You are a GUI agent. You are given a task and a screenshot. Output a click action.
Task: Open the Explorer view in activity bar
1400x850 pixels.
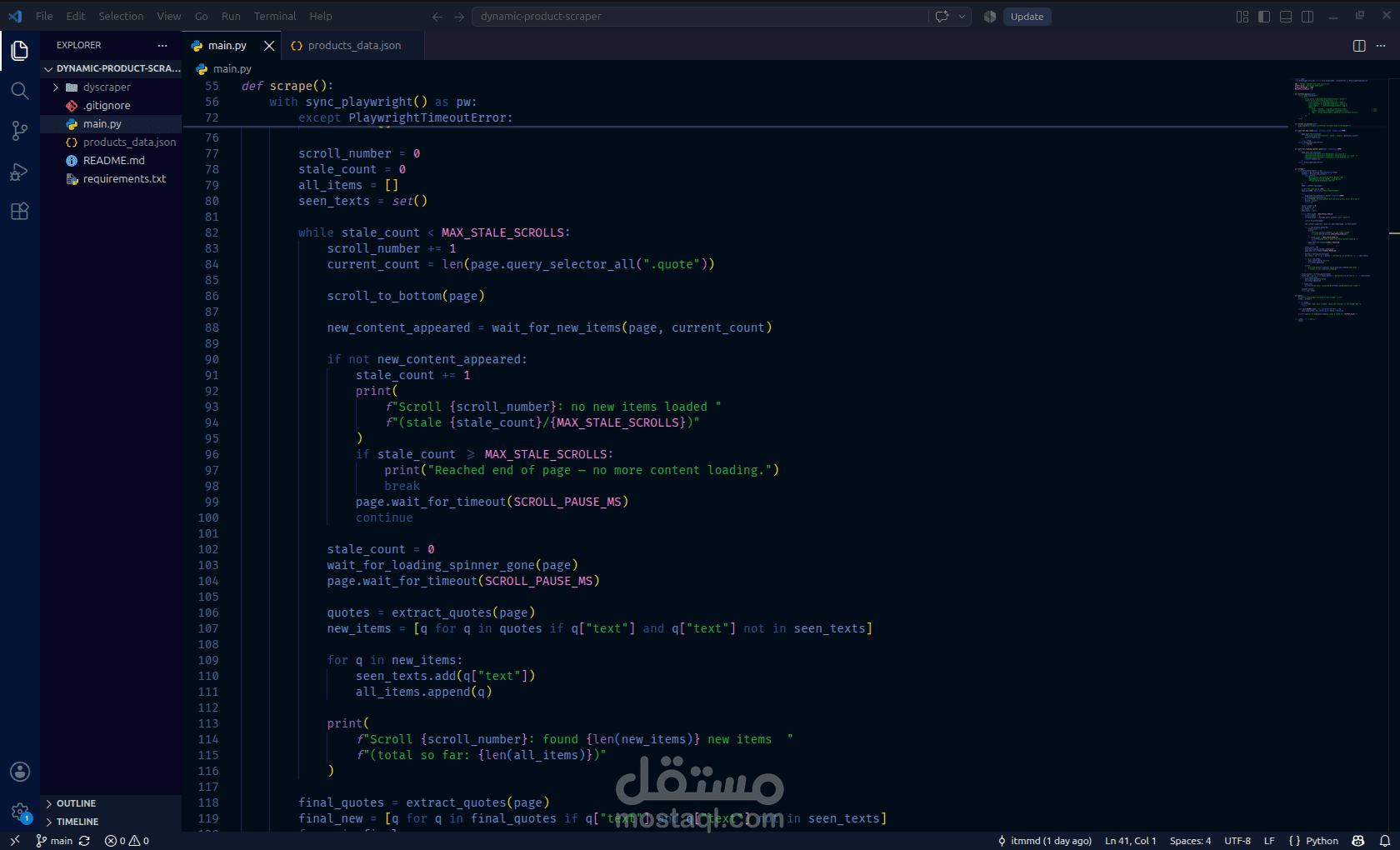click(x=20, y=51)
